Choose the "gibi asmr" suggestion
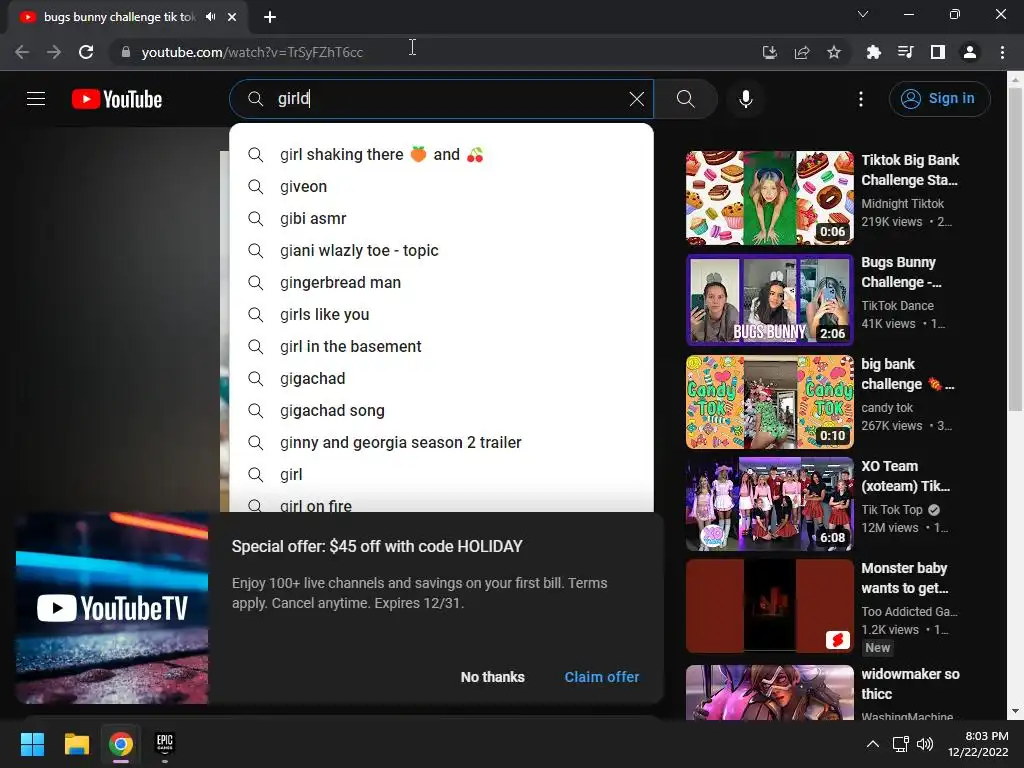The width and height of the screenshot is (1024, 768). coord(441,219)
